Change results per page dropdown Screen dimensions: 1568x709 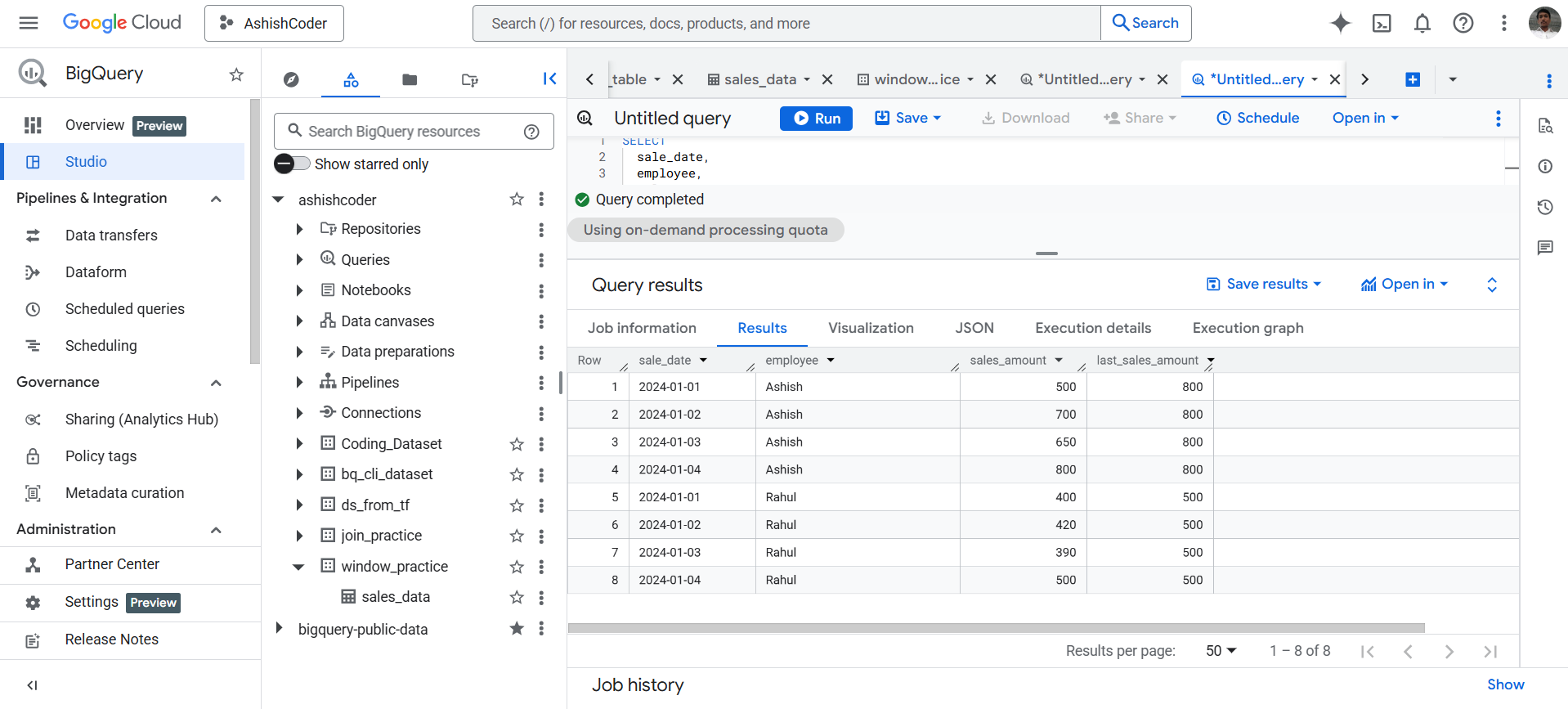[x=1221, y=651]
